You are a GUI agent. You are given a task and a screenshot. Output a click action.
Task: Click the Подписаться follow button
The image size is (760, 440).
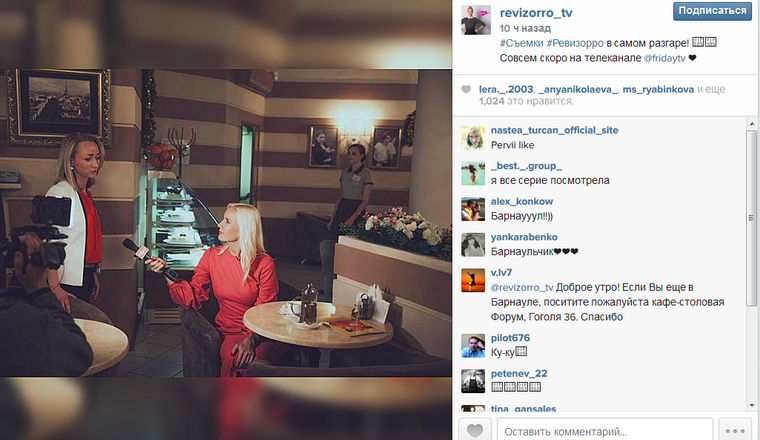pos(712,11)
